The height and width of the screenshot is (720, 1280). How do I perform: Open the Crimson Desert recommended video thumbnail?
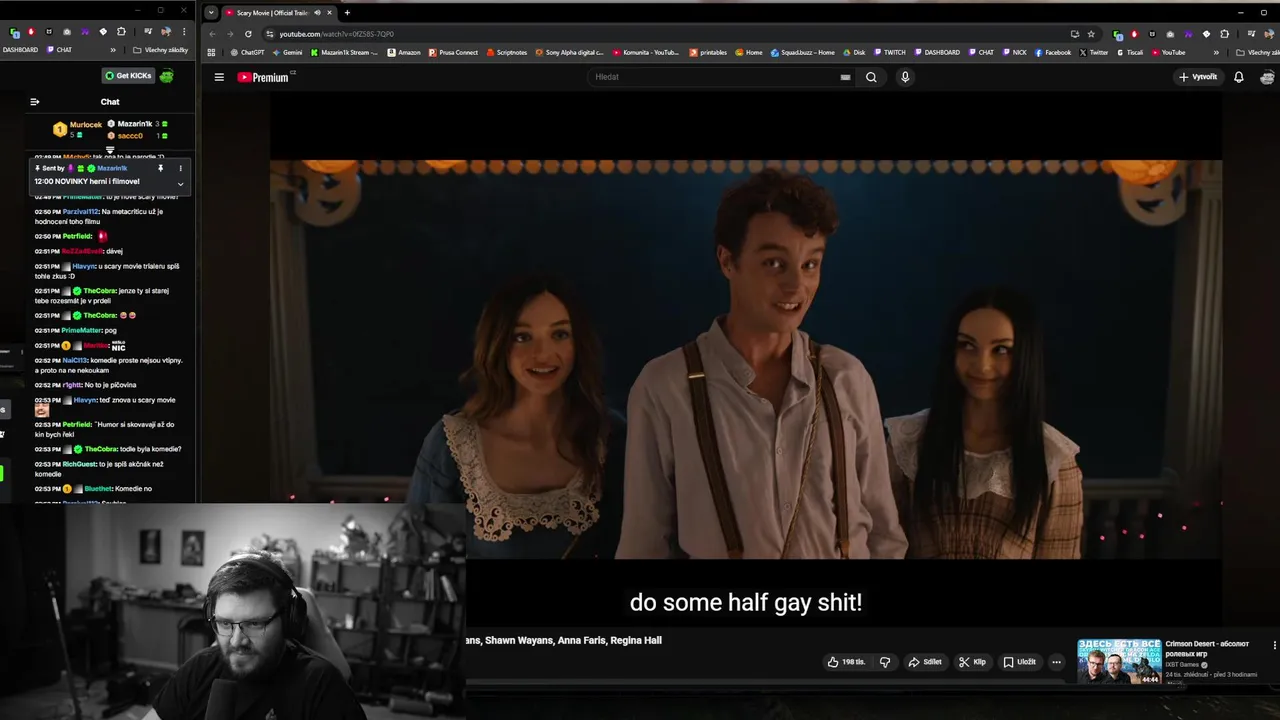pos(1119,662)
